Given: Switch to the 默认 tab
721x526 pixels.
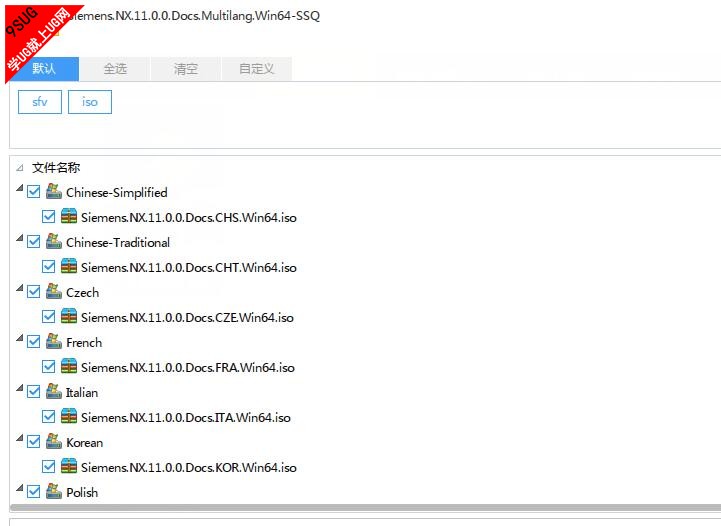Looking at the screenshot, I should [44, 69].
